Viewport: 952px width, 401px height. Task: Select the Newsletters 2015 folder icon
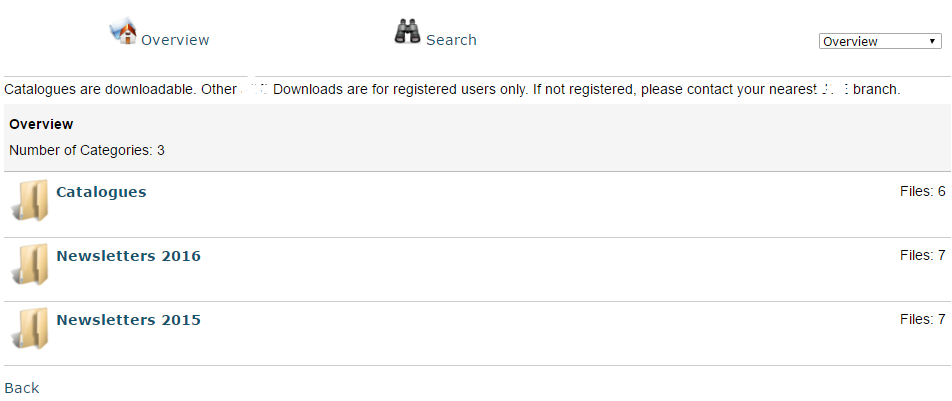pos(30,329)
